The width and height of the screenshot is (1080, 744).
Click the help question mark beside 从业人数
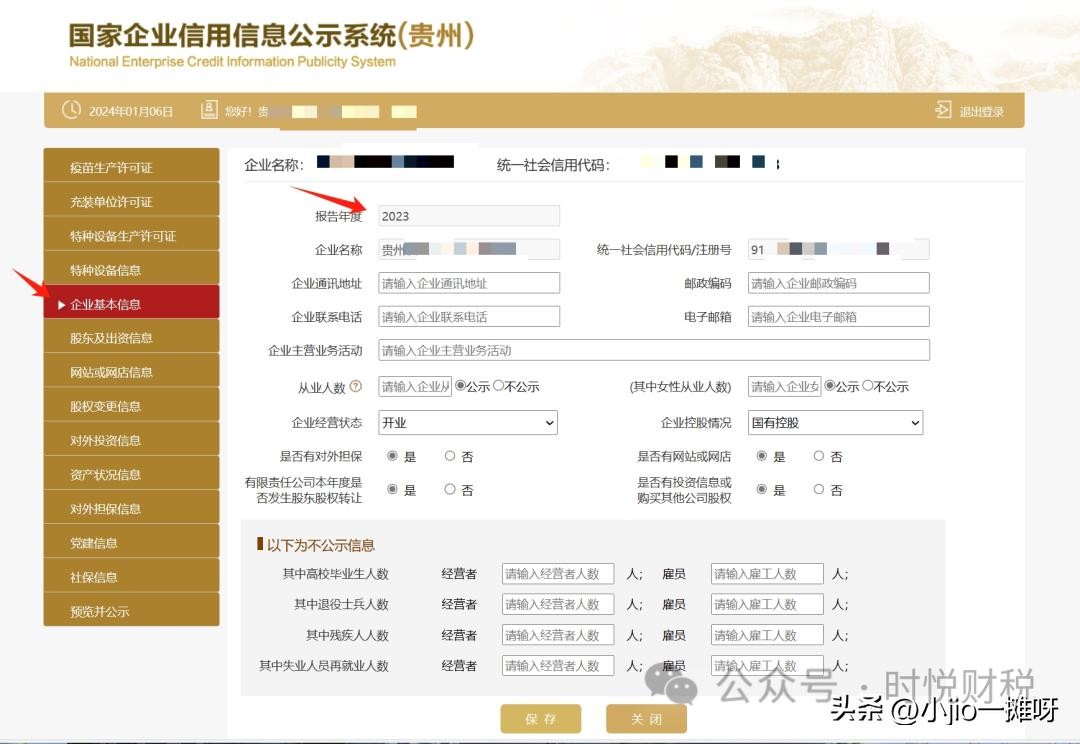[x=355, y=387]
